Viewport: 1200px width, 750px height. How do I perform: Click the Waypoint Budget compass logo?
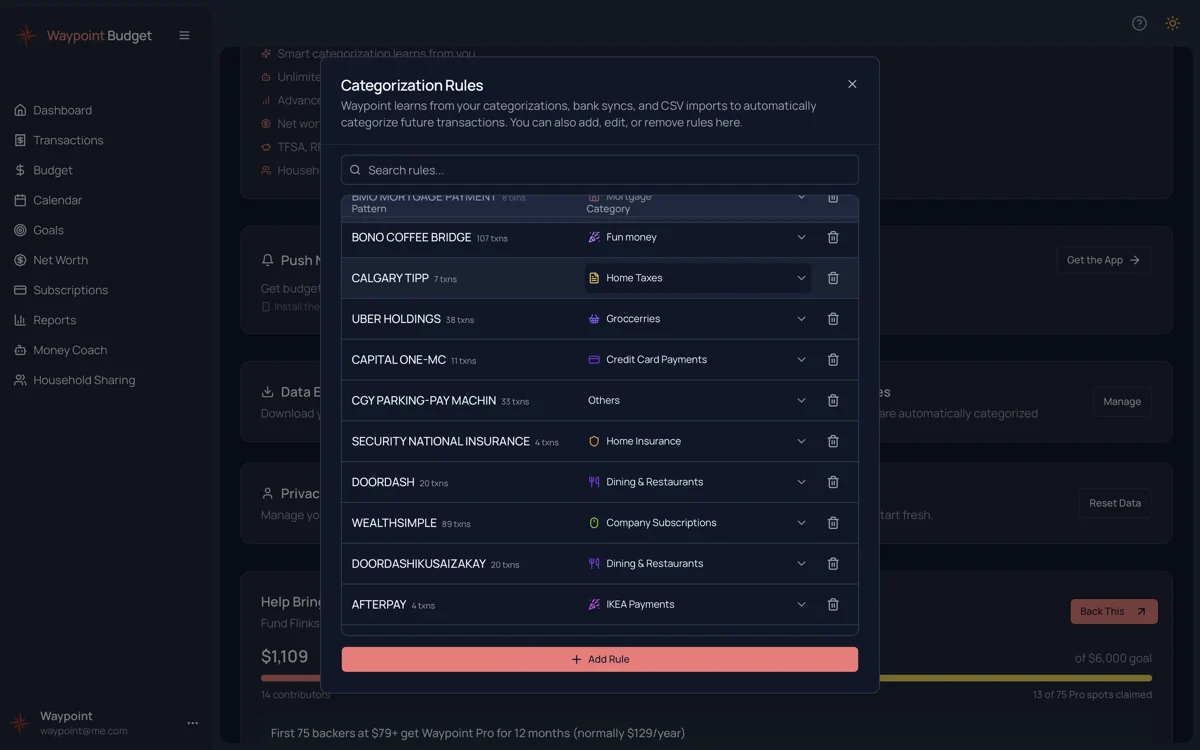click(26, 36)
